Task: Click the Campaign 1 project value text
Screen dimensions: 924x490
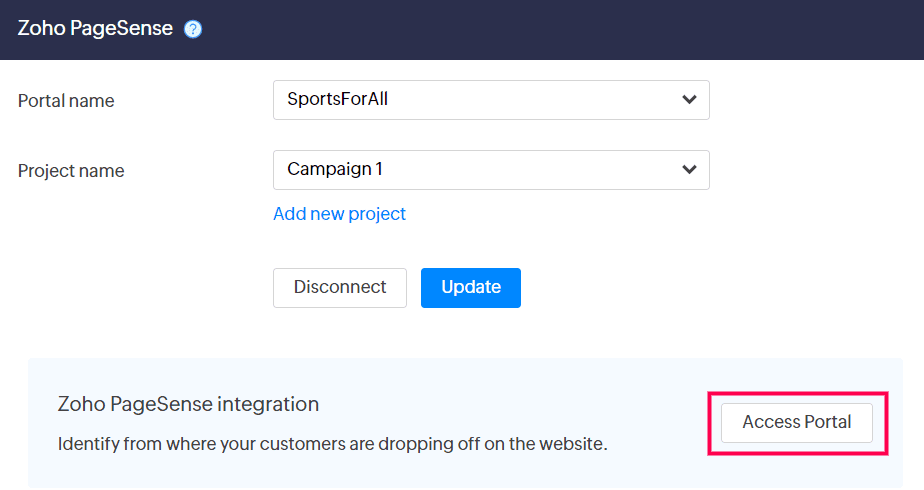Action: (x=335, y=170)
